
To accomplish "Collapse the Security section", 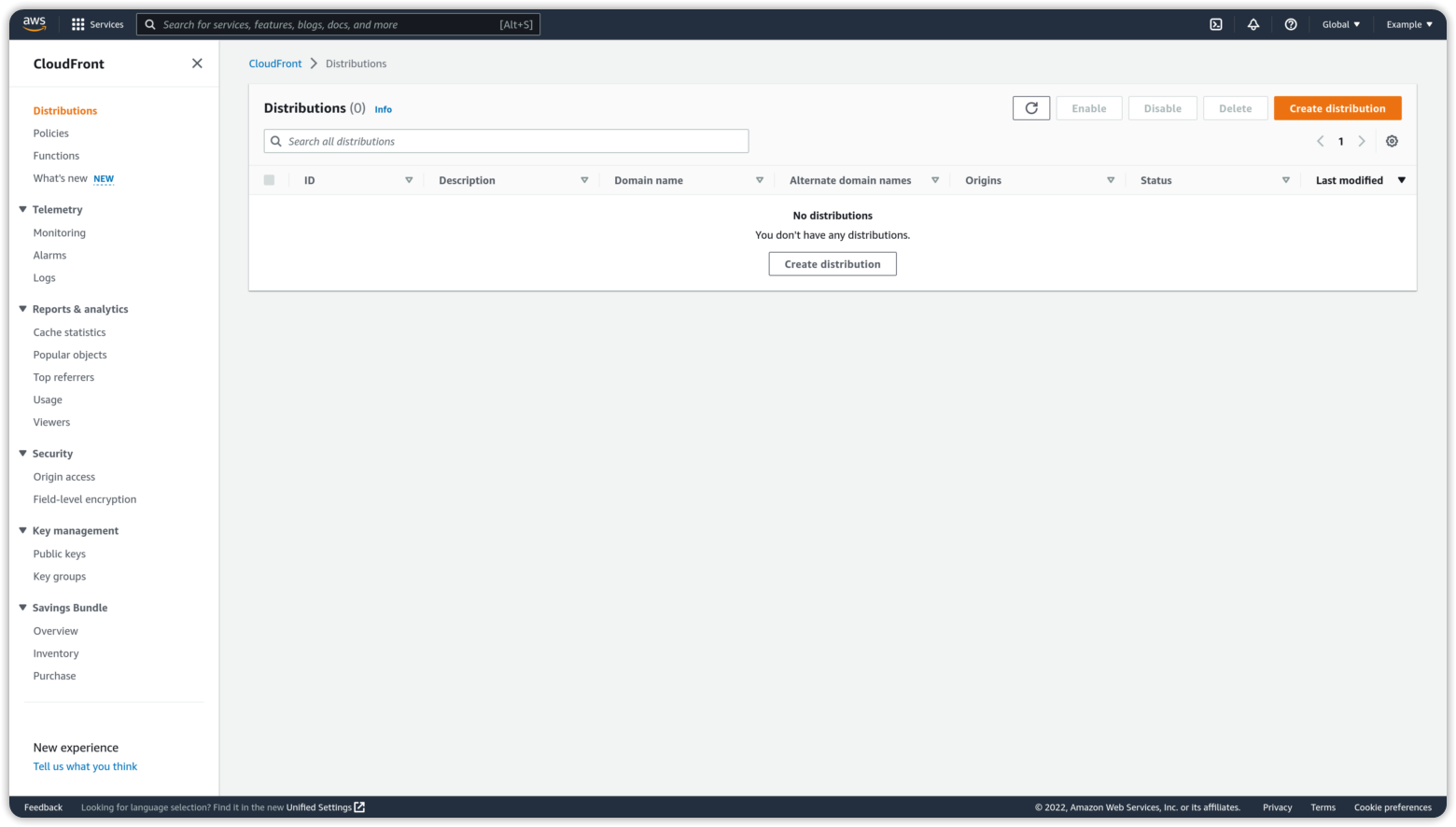I will point(23,453).
